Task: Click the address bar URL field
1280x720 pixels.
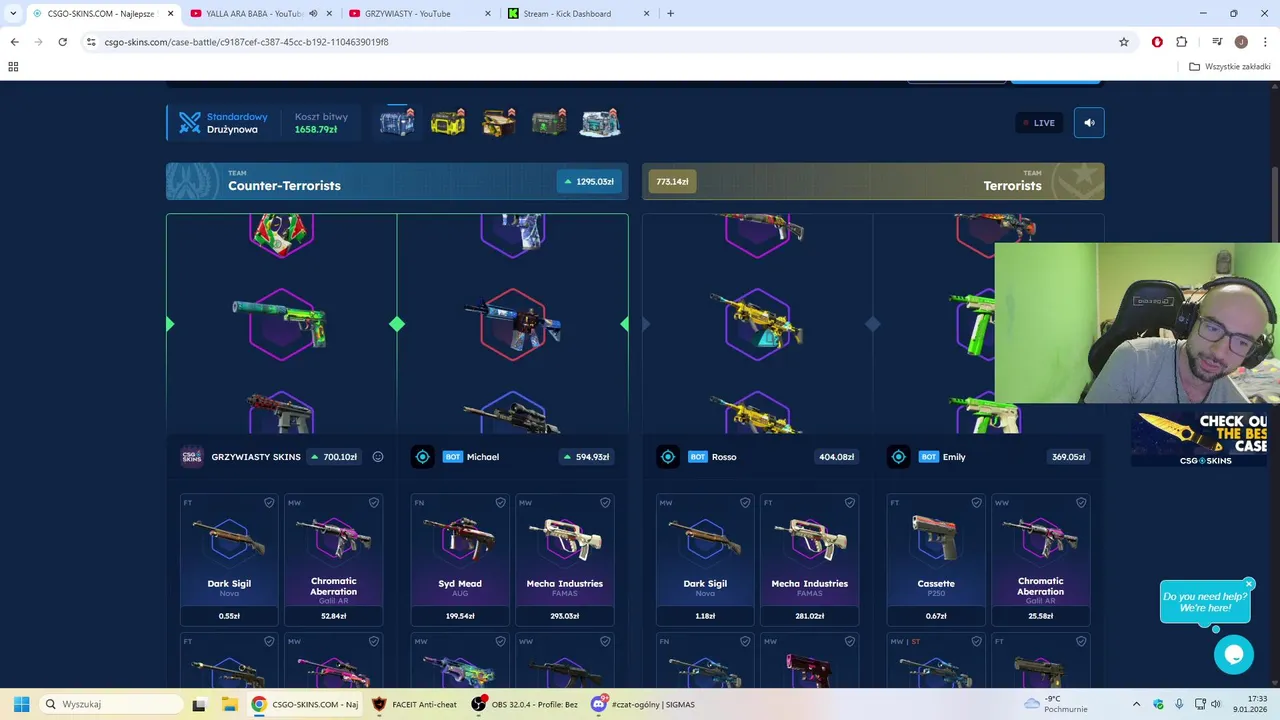Action: [x=600, y=42]
